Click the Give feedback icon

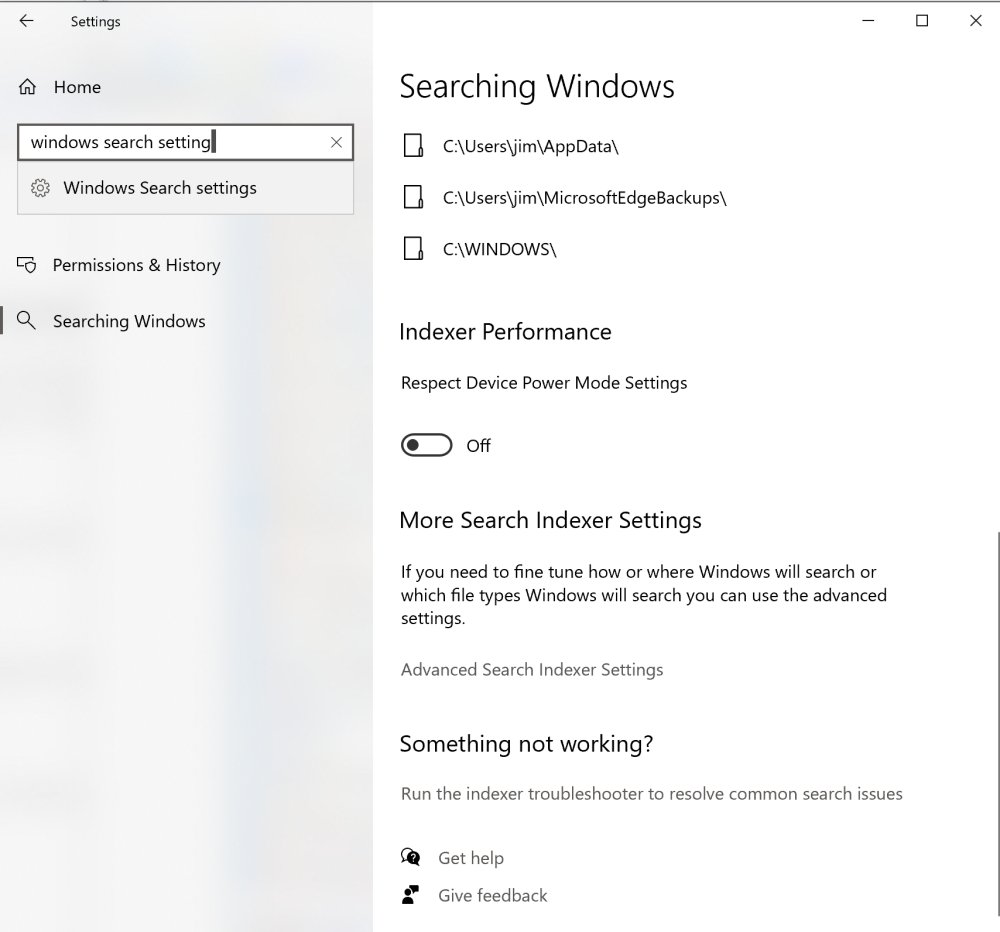click(411, 895)
